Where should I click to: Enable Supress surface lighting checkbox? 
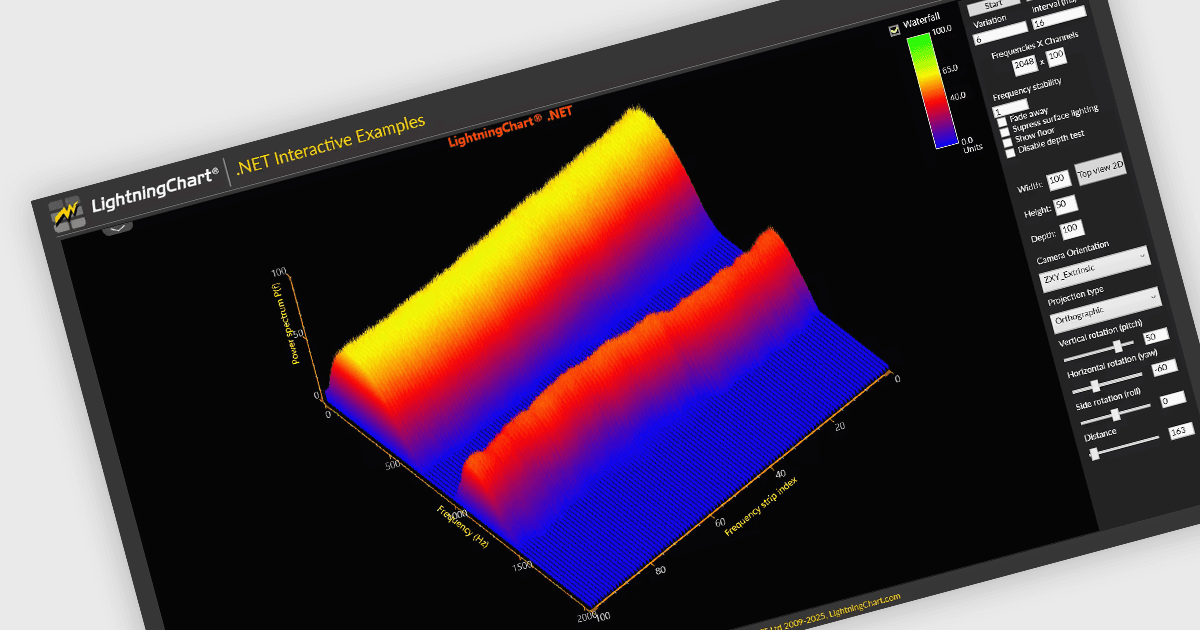tap(1004, 132)
